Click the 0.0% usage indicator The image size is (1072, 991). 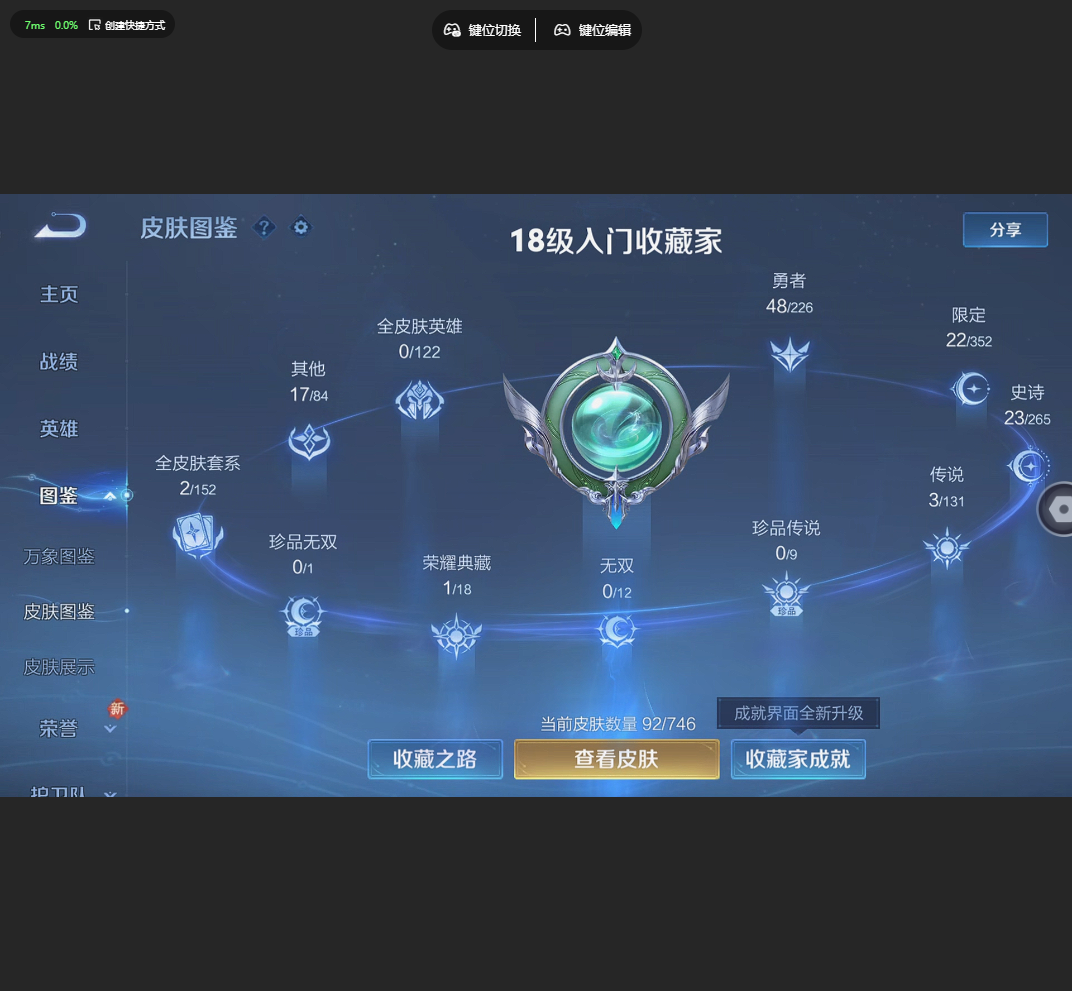[x=66, y=25]
